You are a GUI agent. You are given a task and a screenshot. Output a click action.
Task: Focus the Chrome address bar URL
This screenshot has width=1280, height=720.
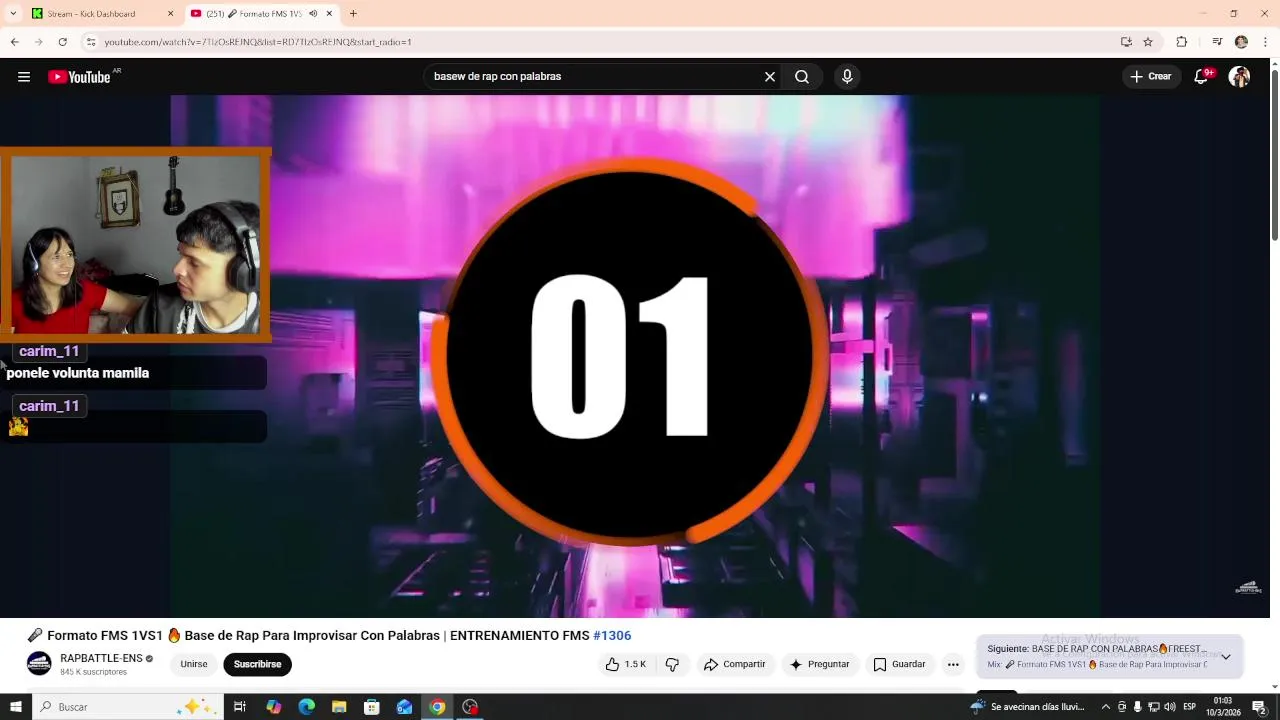pyautogui.click(x=258, y=42)
